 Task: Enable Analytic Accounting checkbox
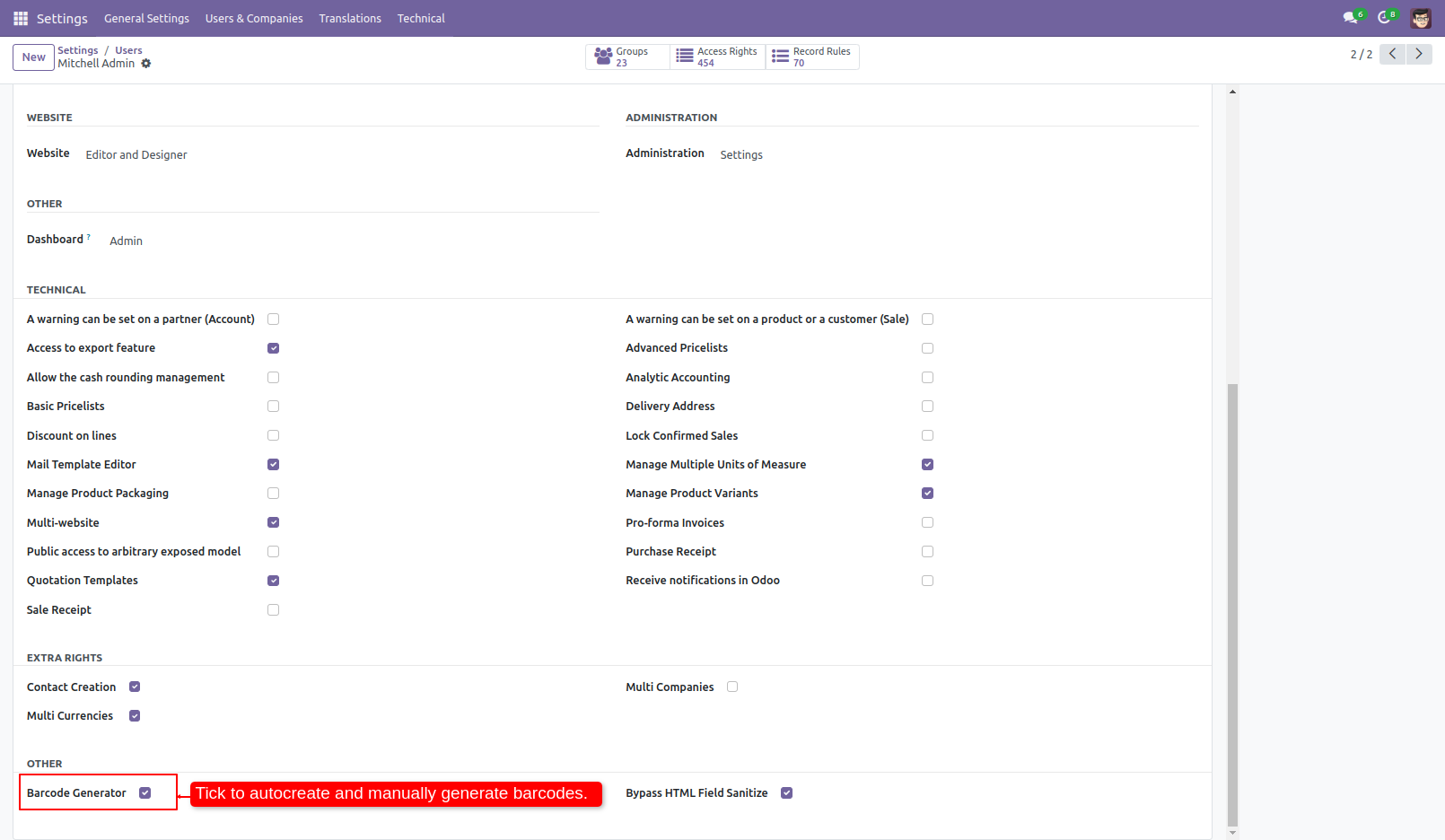927,378
